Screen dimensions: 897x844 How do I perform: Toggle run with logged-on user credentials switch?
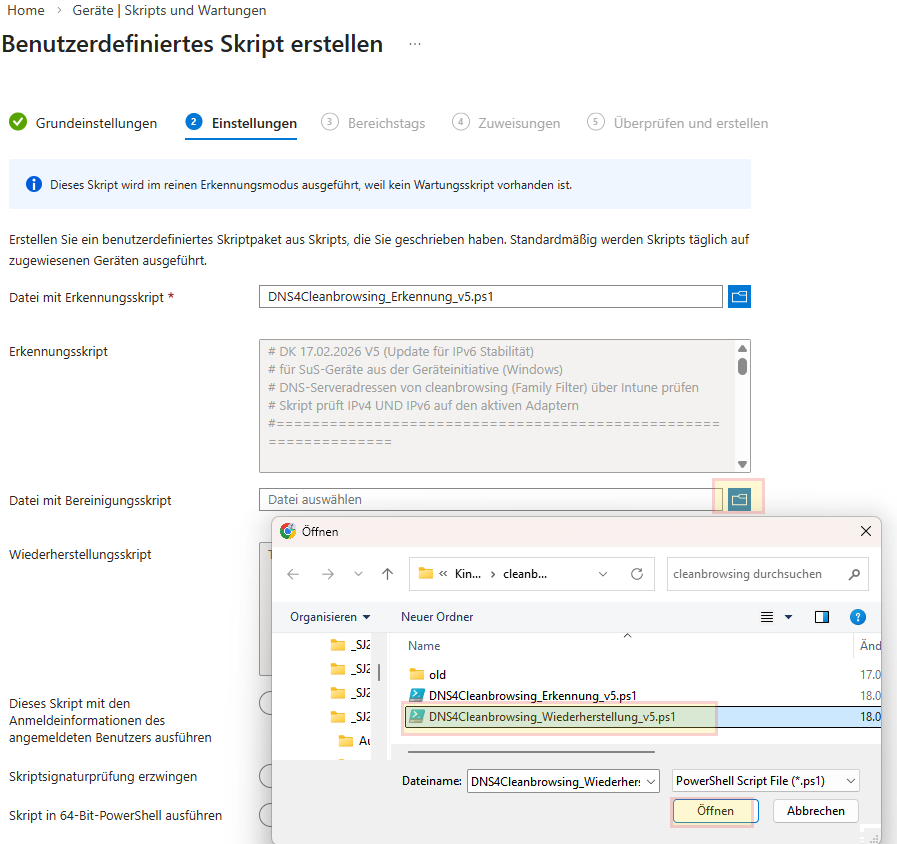pos(266,703)
